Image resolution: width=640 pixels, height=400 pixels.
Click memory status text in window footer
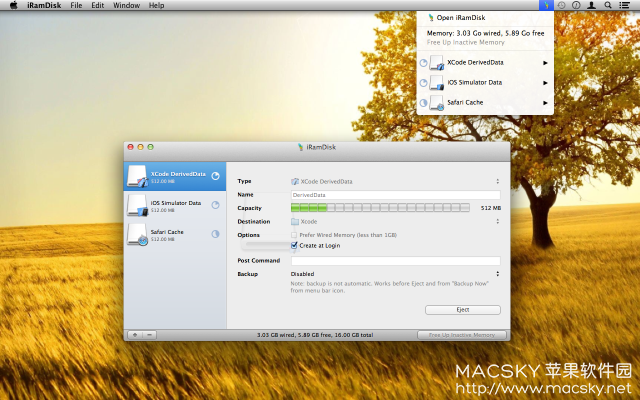[315, 335]
